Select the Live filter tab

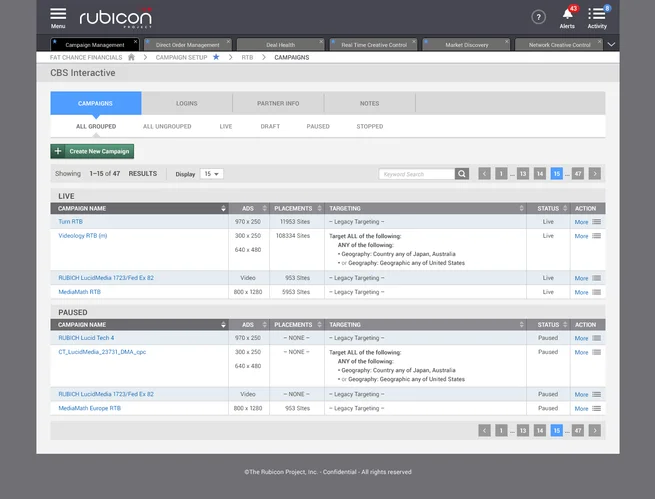pos(226,126)
